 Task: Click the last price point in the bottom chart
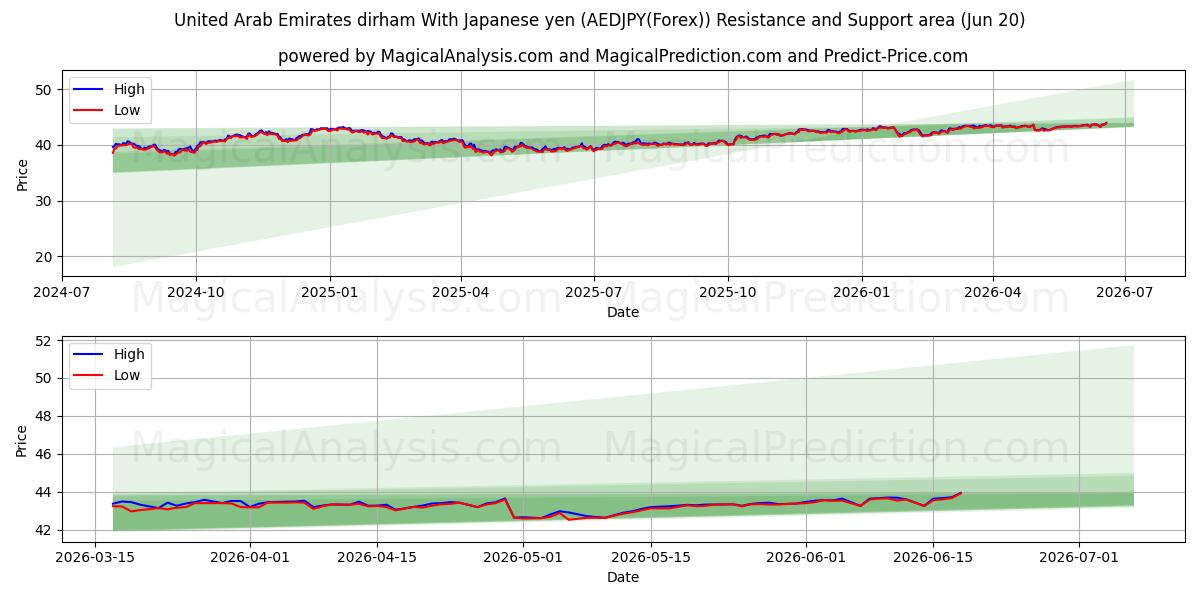[961, 492]
